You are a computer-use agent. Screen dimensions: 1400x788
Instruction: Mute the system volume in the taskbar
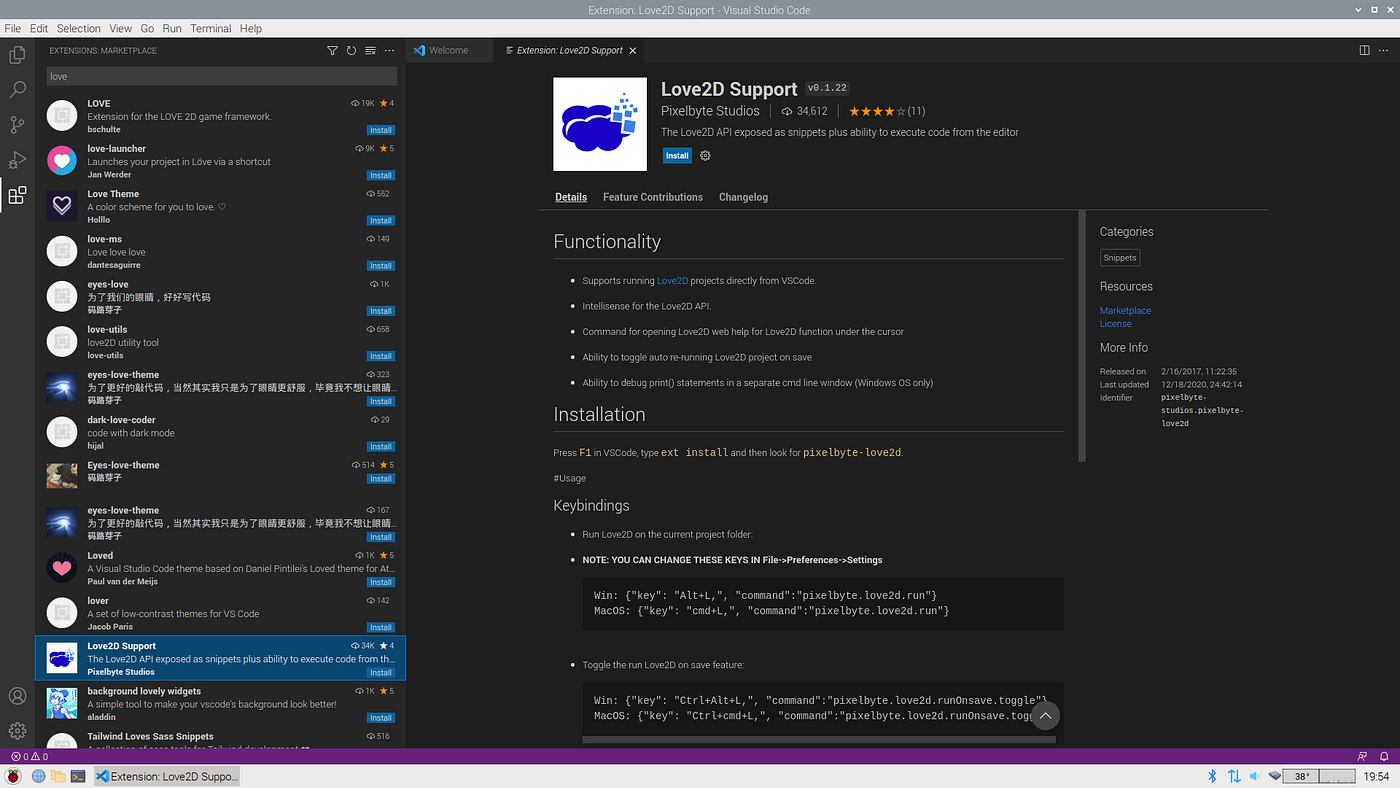pyautogui.click(x=1256, y=775)
